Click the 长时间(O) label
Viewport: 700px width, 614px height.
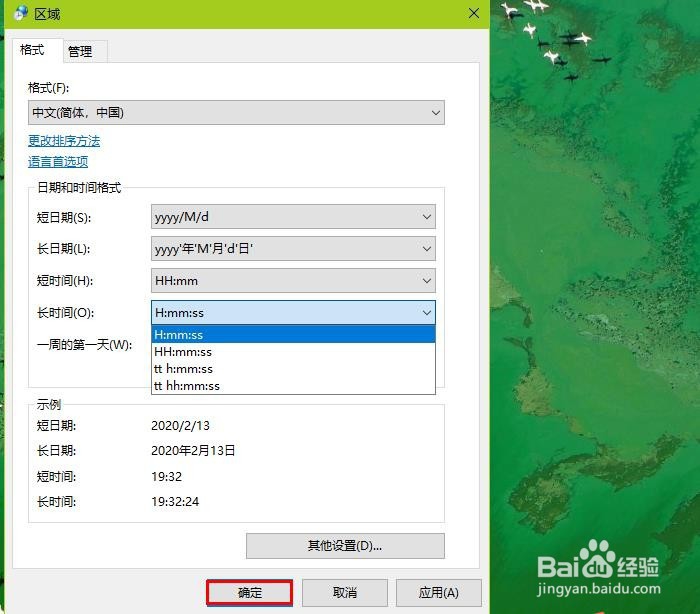tap(65, 313)
